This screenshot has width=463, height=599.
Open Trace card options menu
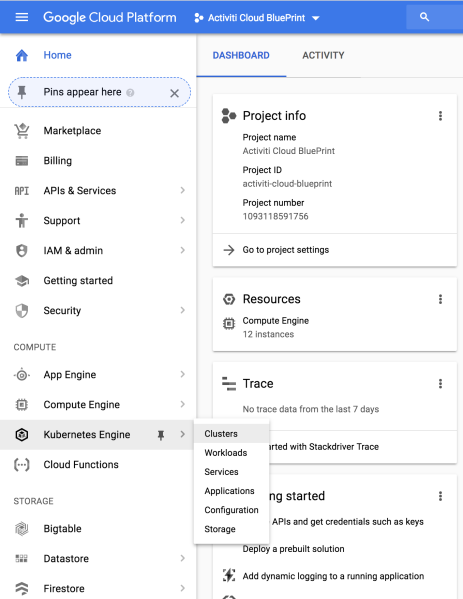pyautogui.click(x=440, y=384)
